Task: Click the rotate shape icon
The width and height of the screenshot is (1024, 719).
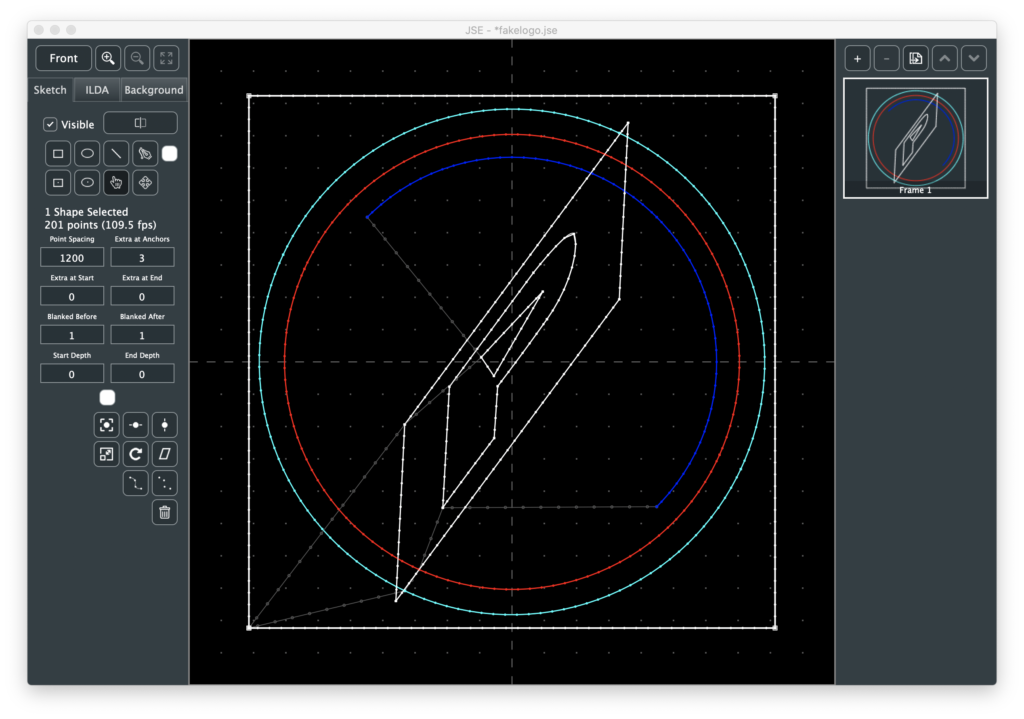Action: pos(136,454)
